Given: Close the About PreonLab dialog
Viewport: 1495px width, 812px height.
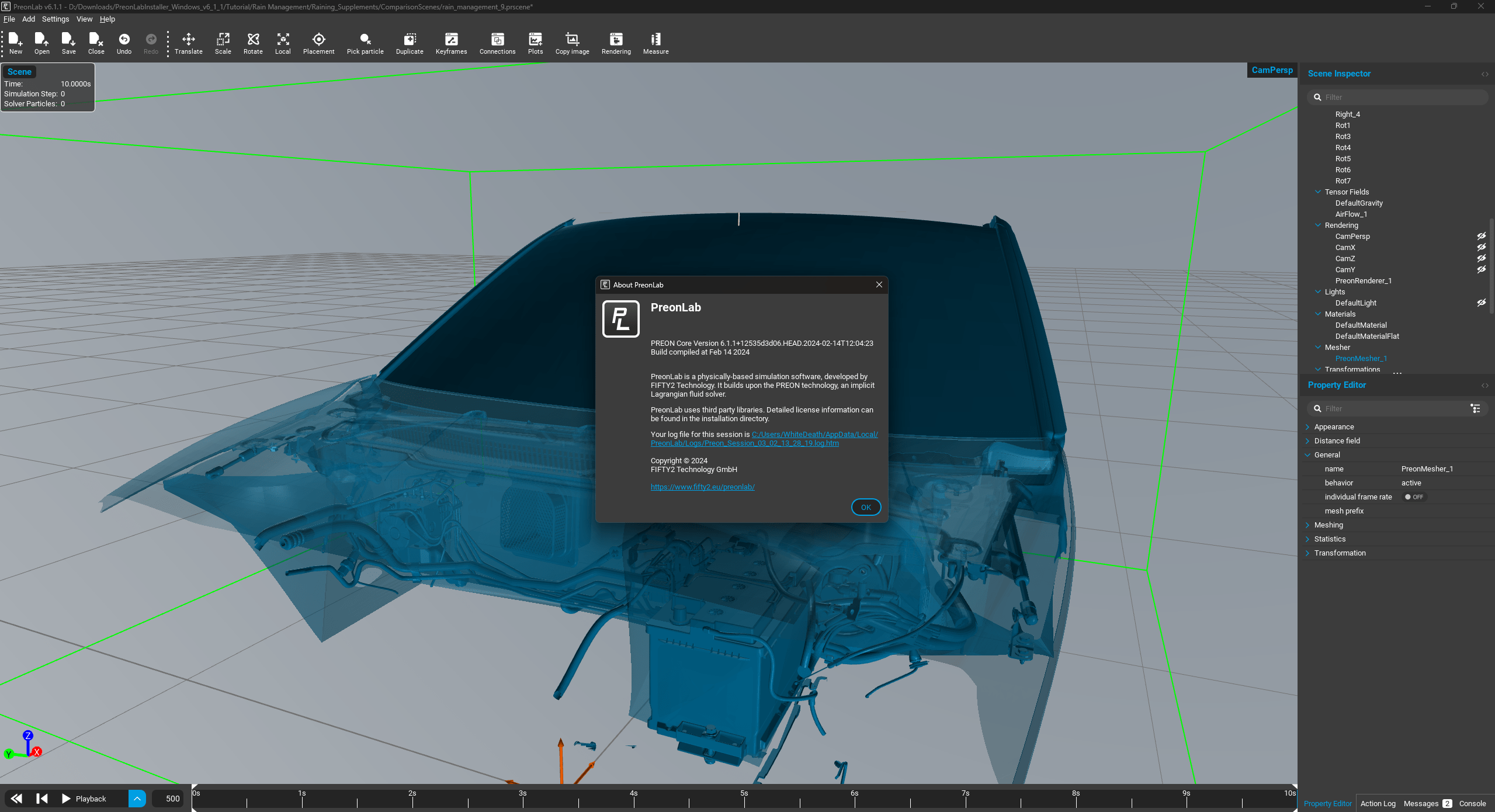Looking at the screenshot, I should point(879,284).
